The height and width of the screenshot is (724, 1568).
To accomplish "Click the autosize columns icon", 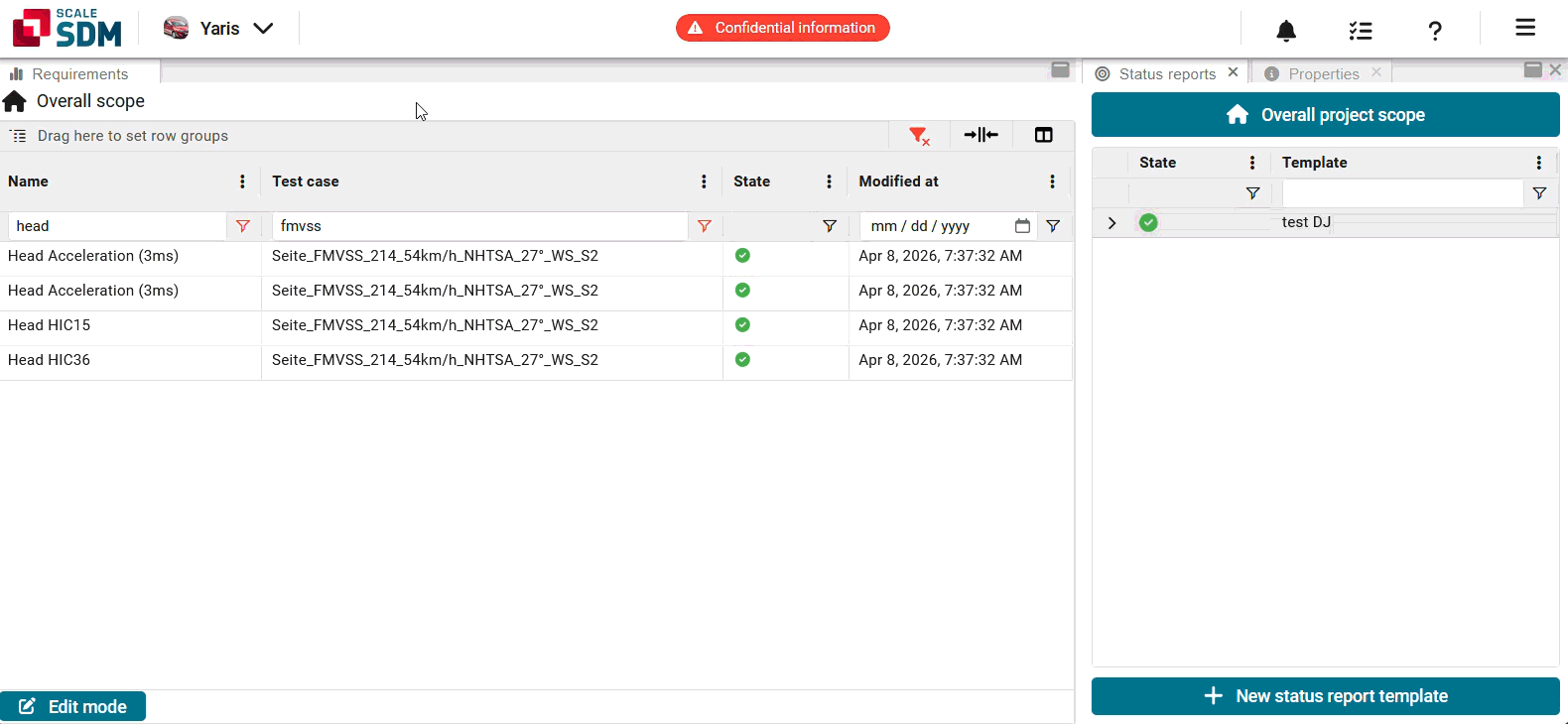I will (x=980, y=135).
